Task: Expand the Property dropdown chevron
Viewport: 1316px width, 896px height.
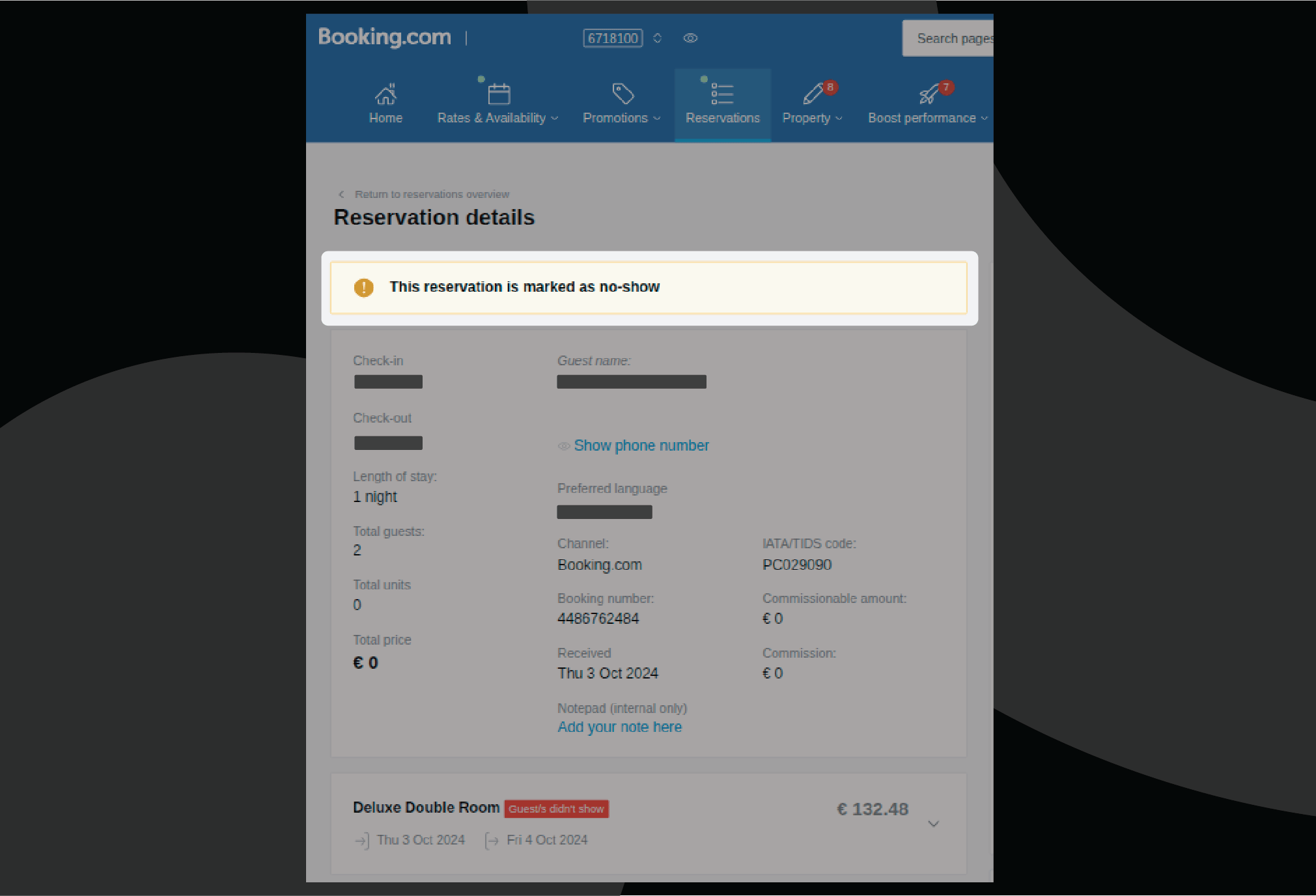Action: coord(839,119)
